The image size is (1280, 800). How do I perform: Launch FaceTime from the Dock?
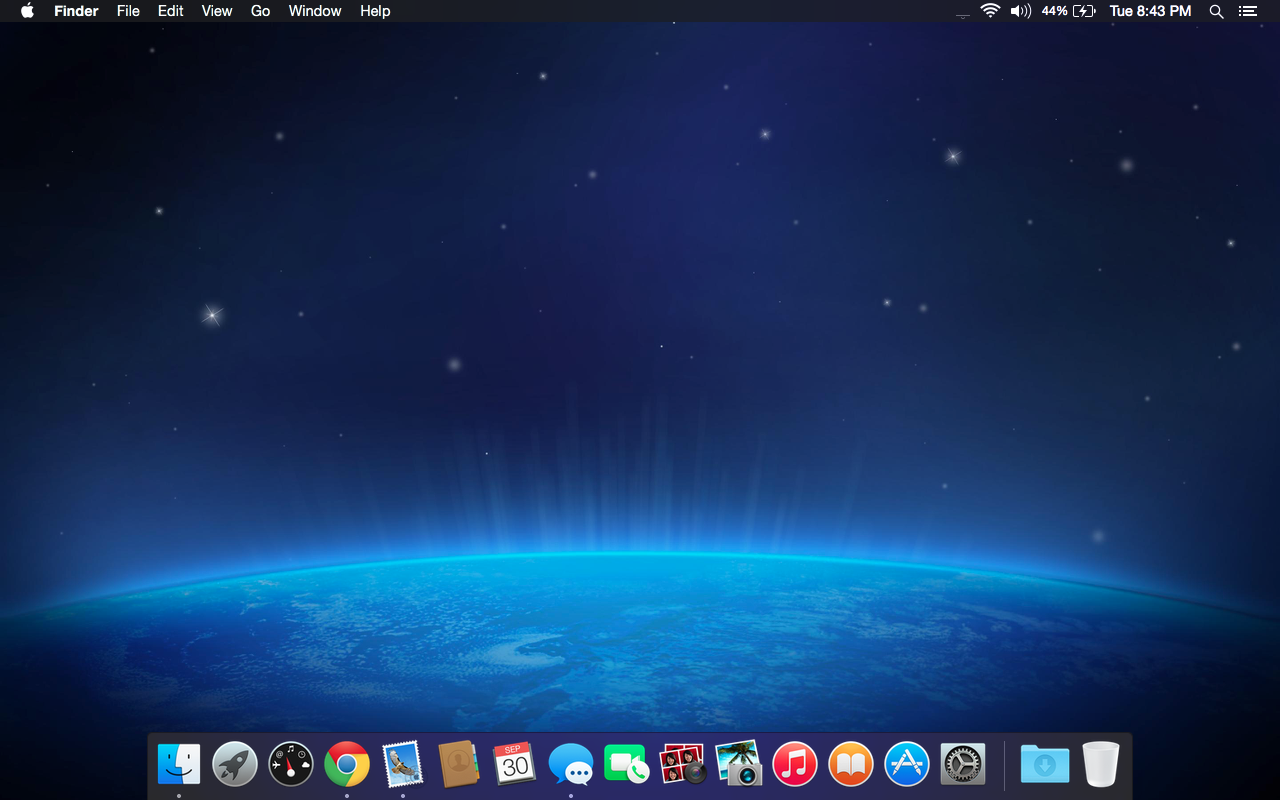point(627,765)
